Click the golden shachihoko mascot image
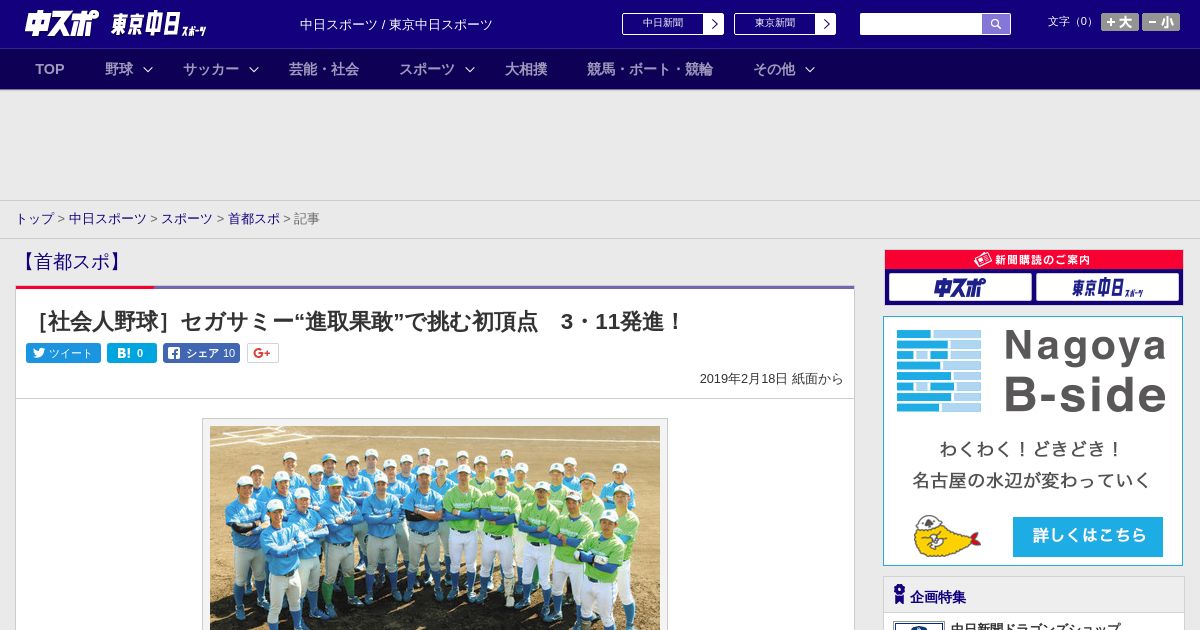This screenshot has width=1200, height=630. 946,537
